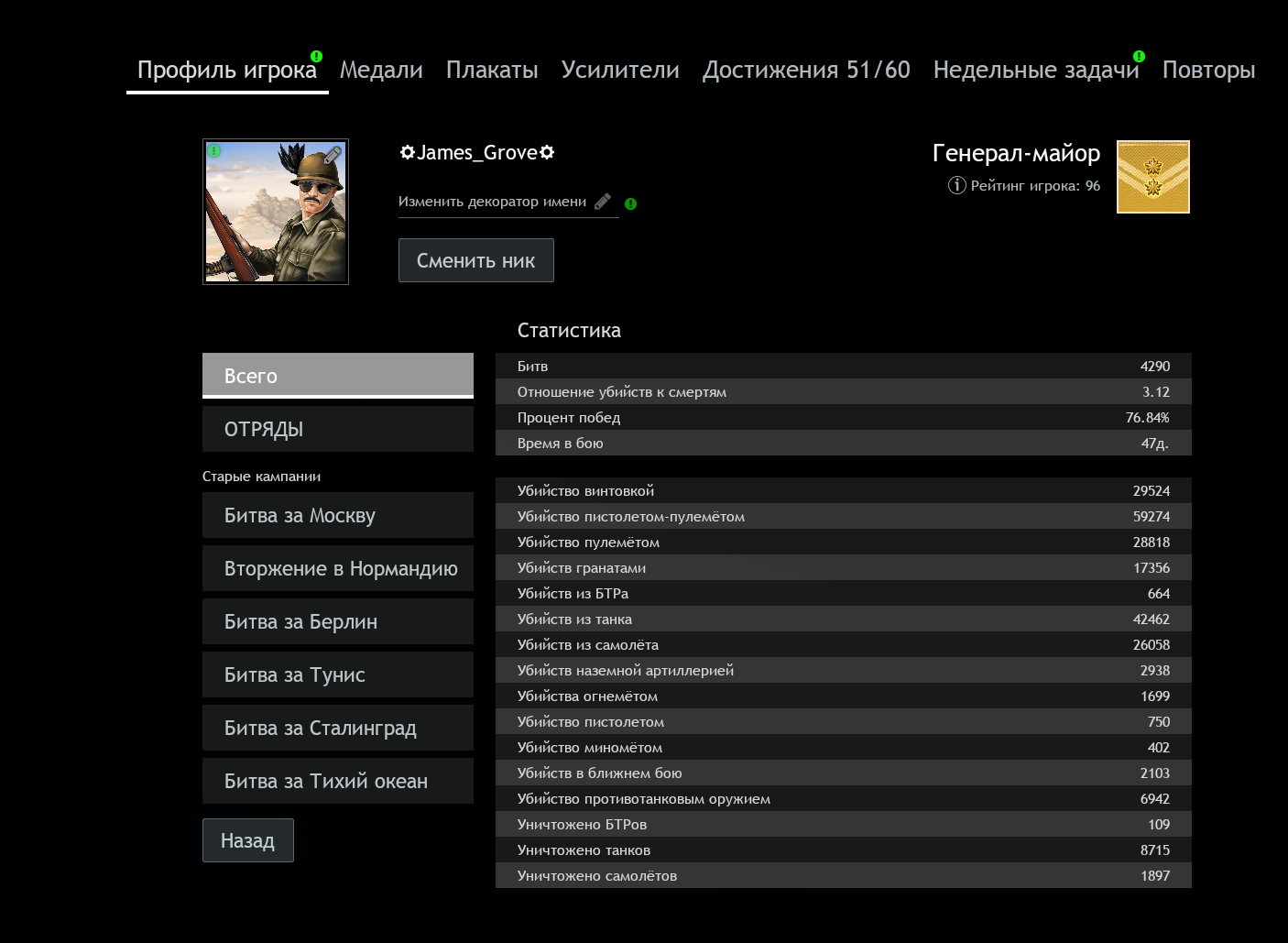Screen dimensions: 1288x943
Task: Click the pencil icon next to Изменить декоратор имени
Action: pos(602,202)
